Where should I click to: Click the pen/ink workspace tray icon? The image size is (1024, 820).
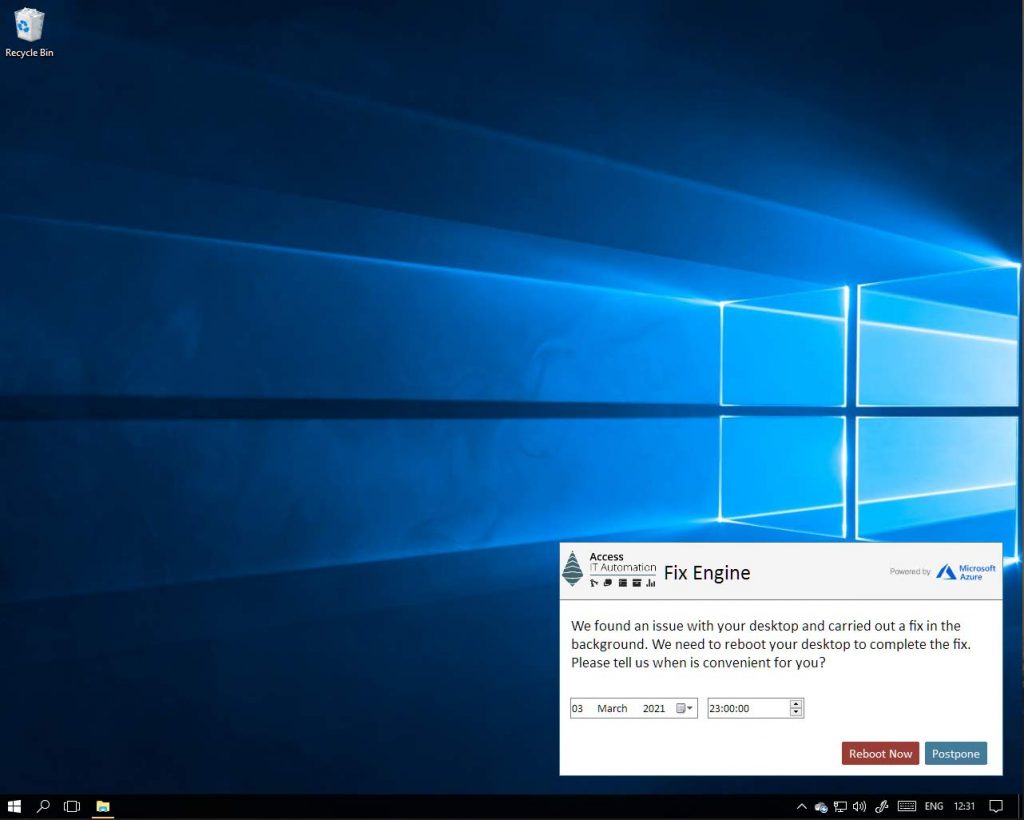click(882, 806)
